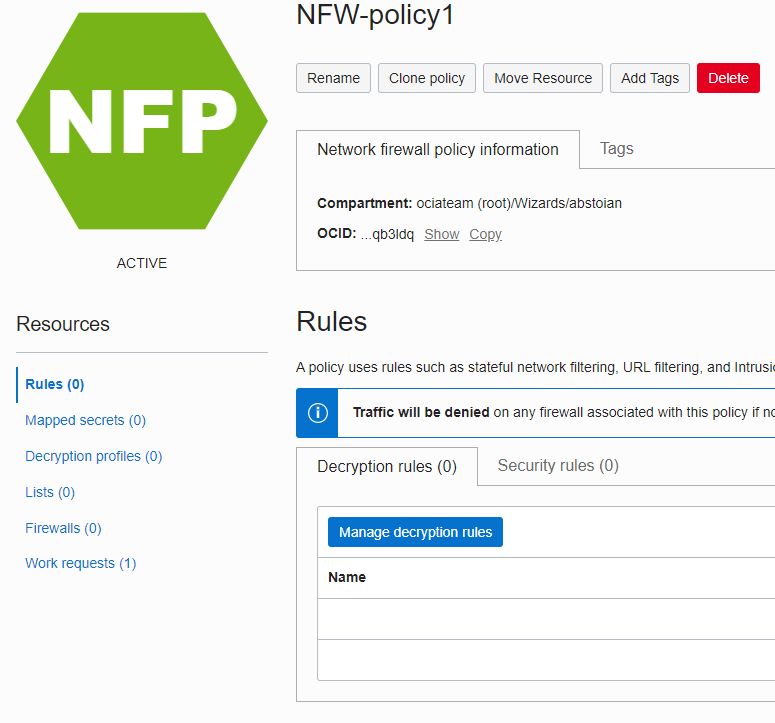Image resolution: width=775 pixels, height=723 pixels.
Task: Delete the network firewall policy
Action: pyautogui.click(x=728, y=78)
